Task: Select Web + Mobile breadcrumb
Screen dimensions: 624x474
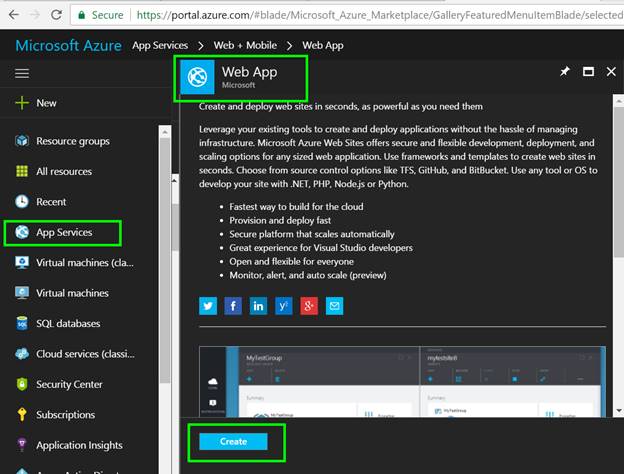Action: click(245, 45)
